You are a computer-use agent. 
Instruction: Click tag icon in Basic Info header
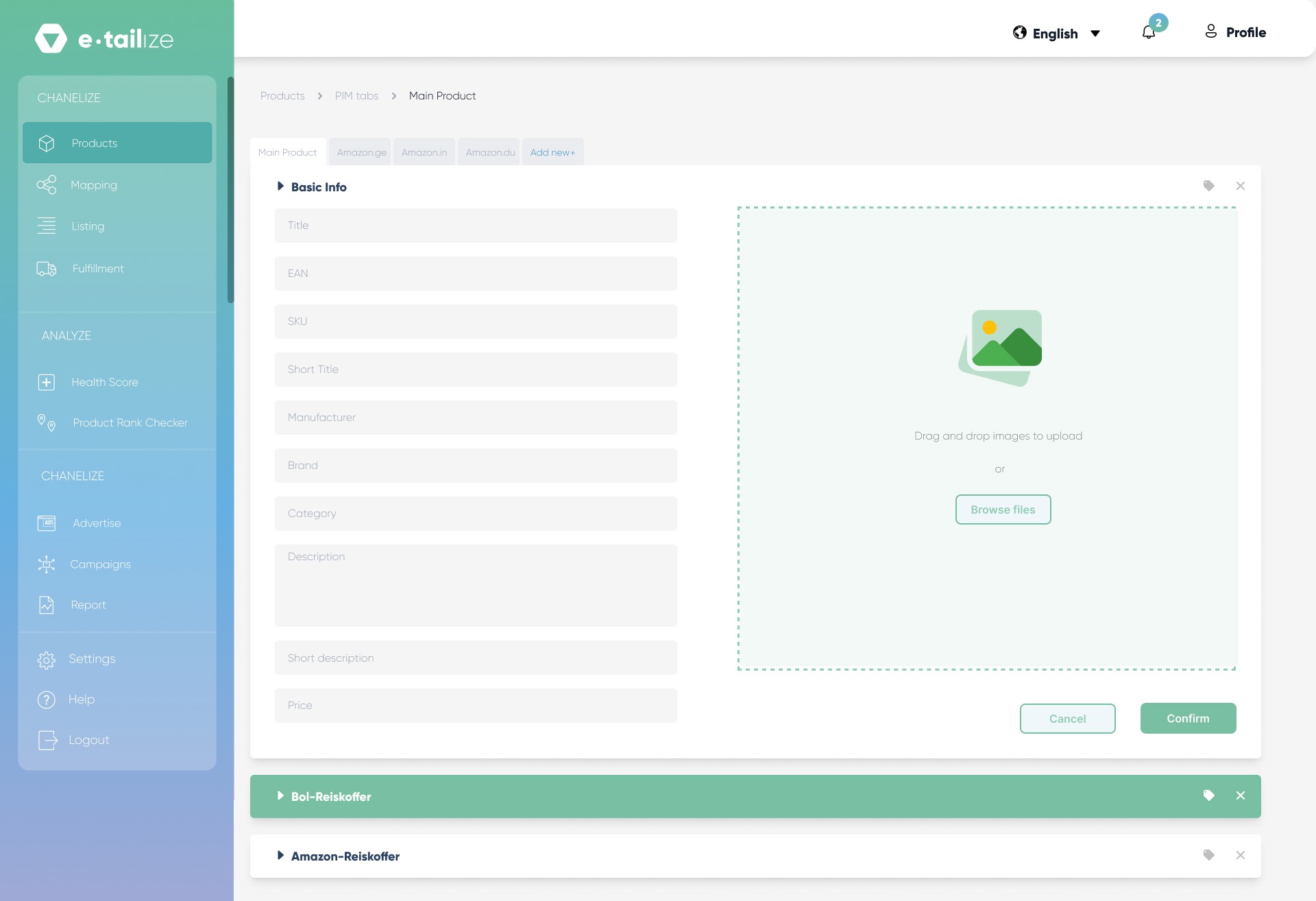click(x=1209, y=186)
